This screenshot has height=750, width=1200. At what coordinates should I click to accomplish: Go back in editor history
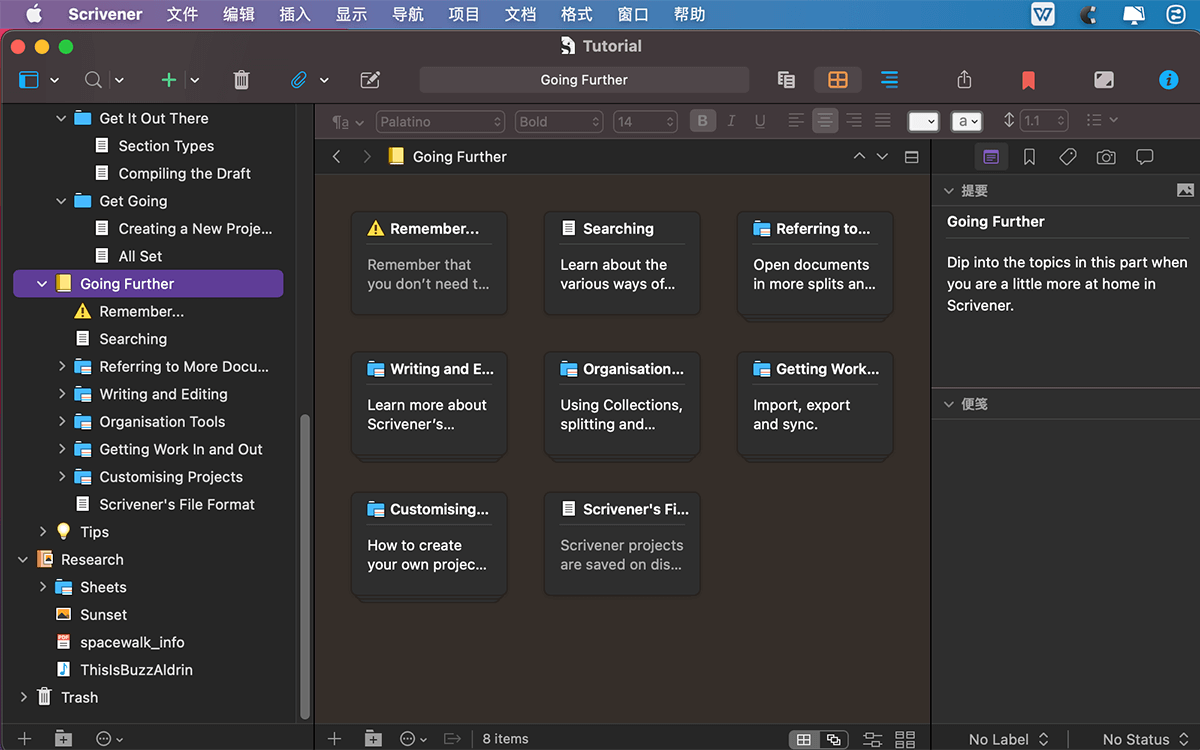pyautogui.click(x=337, y=157)
